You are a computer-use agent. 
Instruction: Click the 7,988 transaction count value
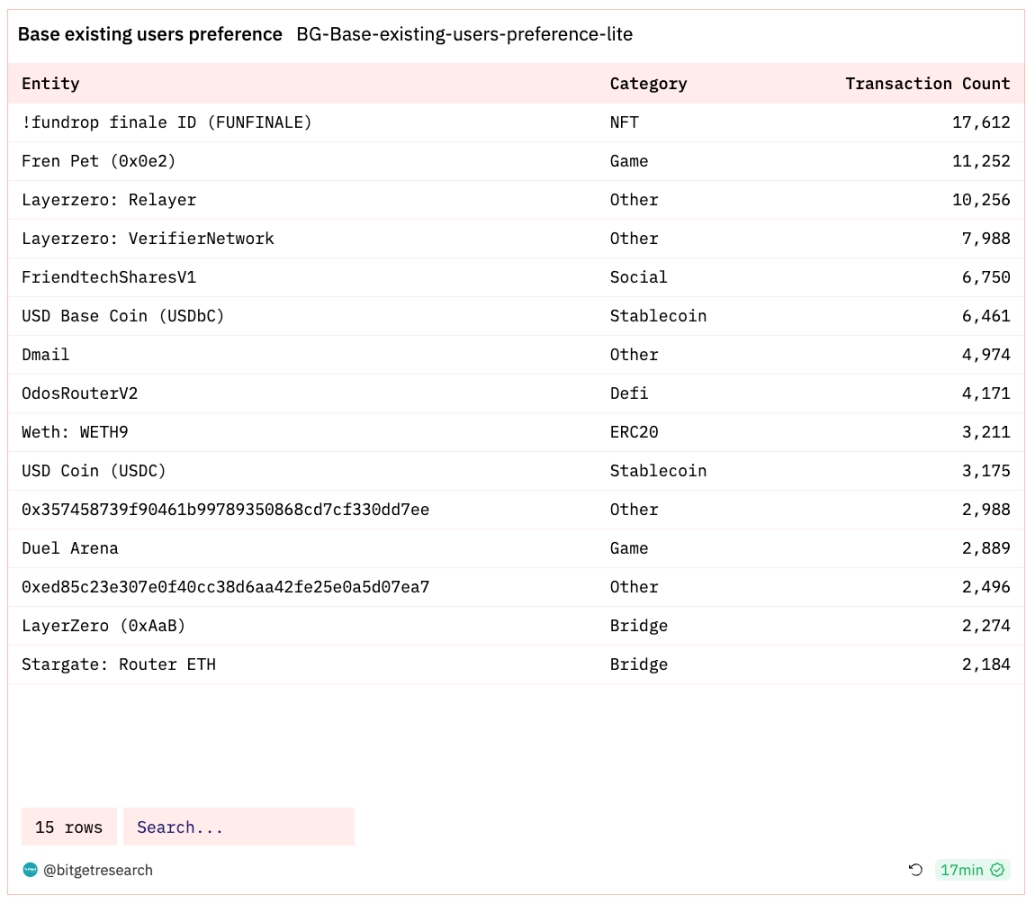tap(986, 238)
